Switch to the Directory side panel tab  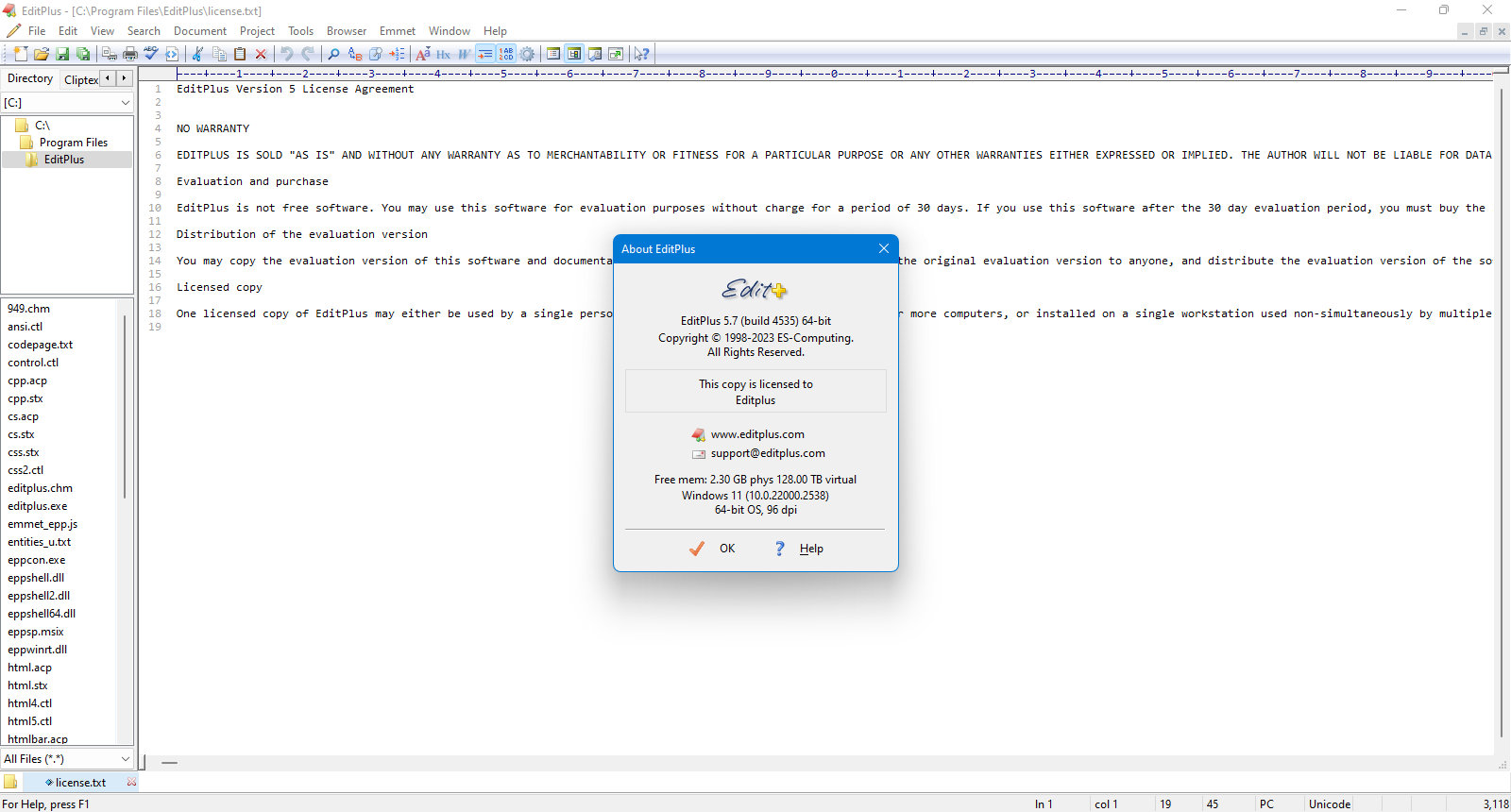(x=30, y=78)
